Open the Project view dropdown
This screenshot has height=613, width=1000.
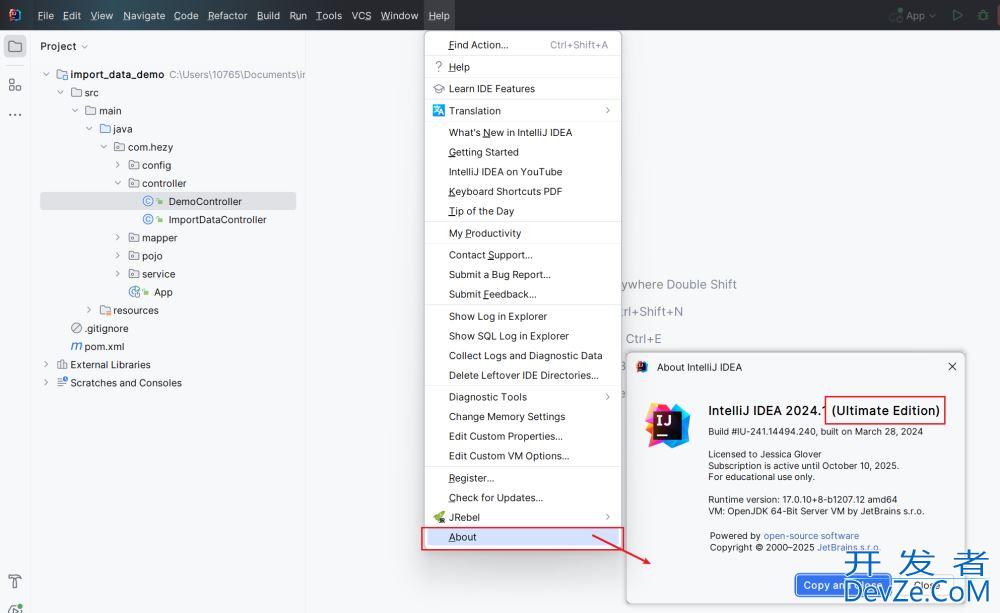64,47
